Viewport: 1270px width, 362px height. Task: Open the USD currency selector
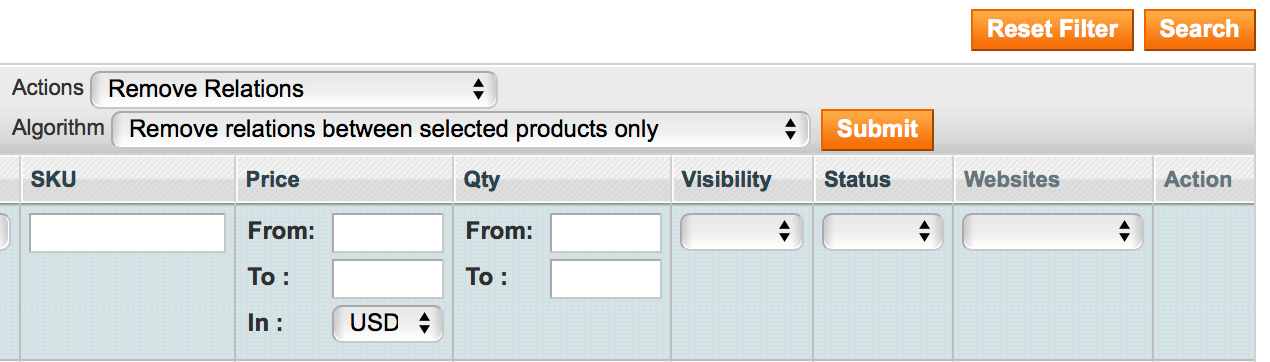pyautogui.click(x=388, y=323)
